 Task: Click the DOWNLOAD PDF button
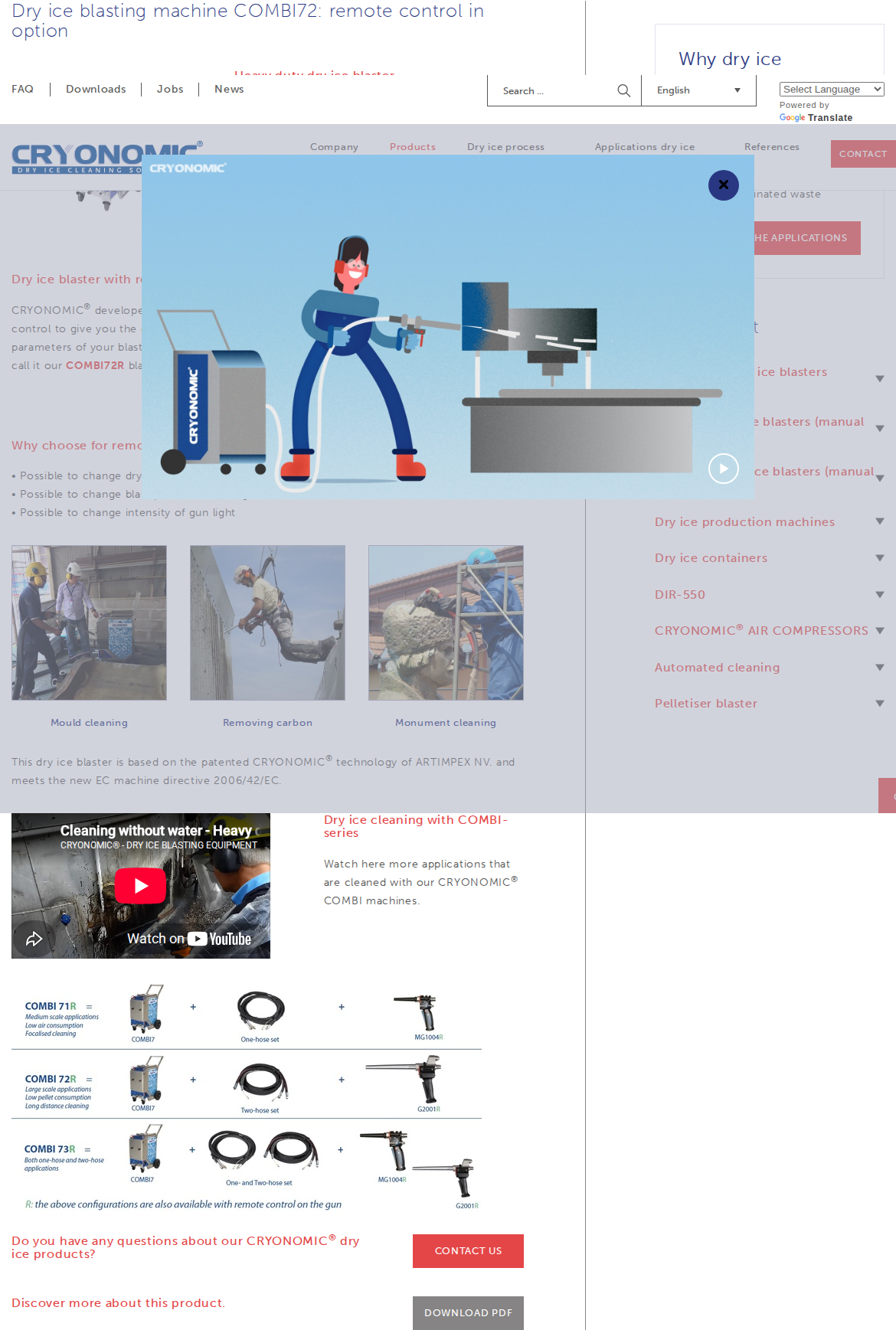point(468,1313)
